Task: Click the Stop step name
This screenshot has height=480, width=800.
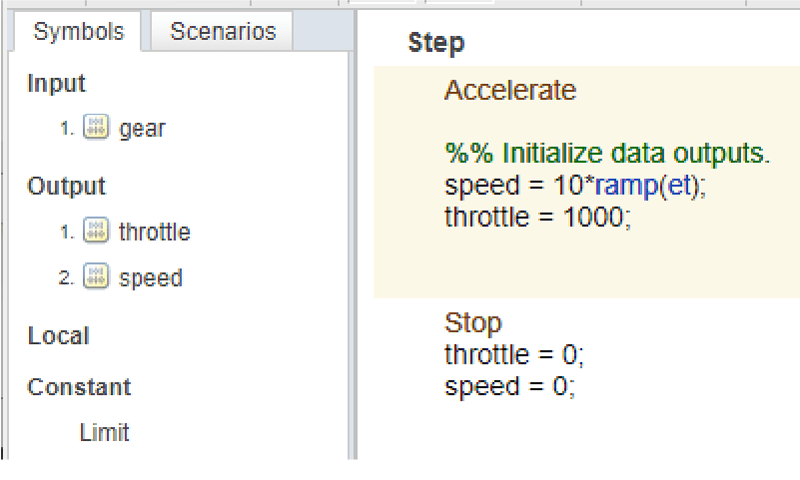Action: coord(473,322)
